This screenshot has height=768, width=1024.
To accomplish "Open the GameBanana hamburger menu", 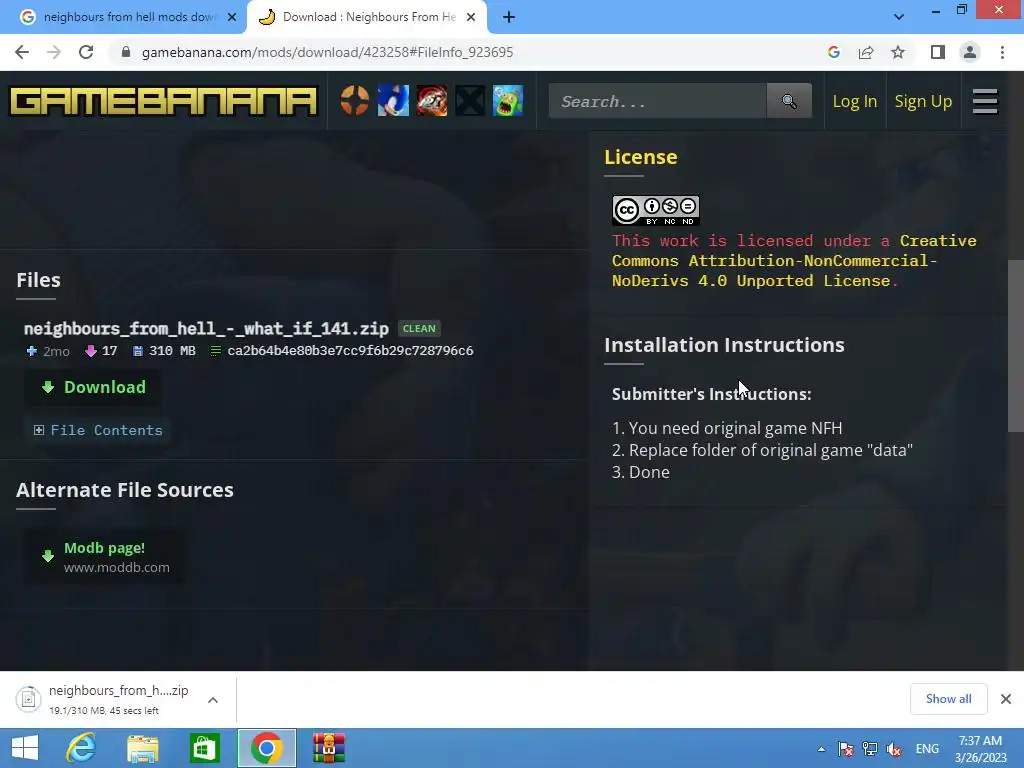I will (x=985, y=101).
